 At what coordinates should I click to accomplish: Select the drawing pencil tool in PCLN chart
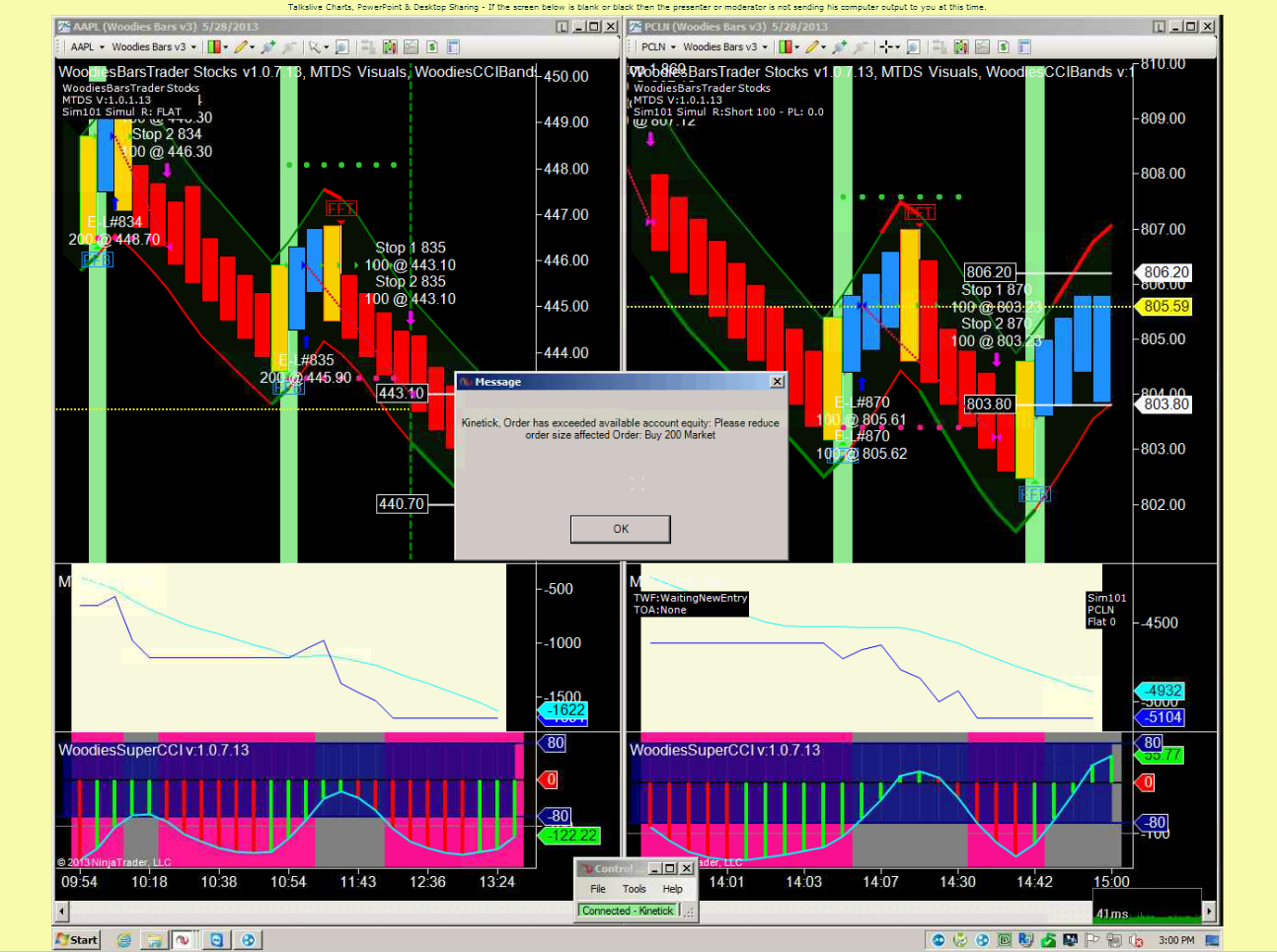point(811,46)
